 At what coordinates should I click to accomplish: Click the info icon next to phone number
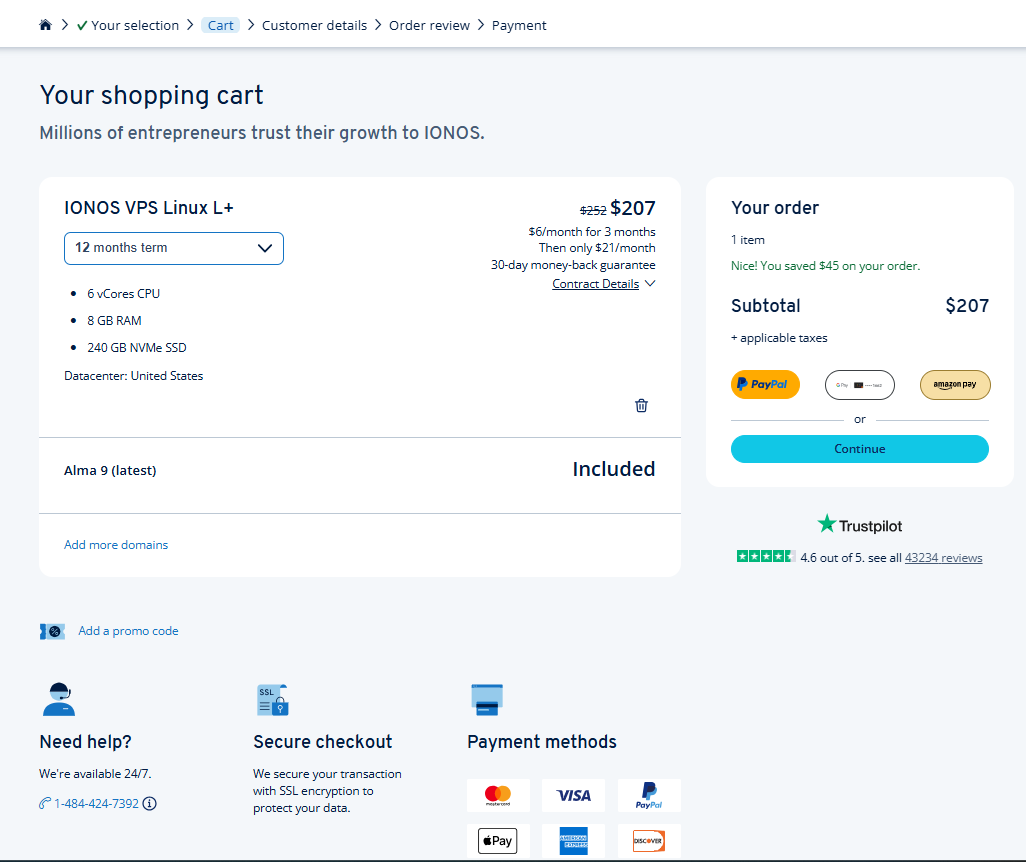149,803
